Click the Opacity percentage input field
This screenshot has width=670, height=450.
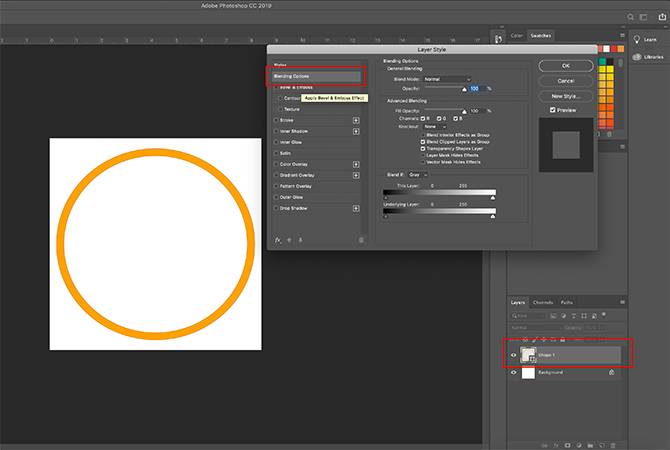(x=476, y=88)
